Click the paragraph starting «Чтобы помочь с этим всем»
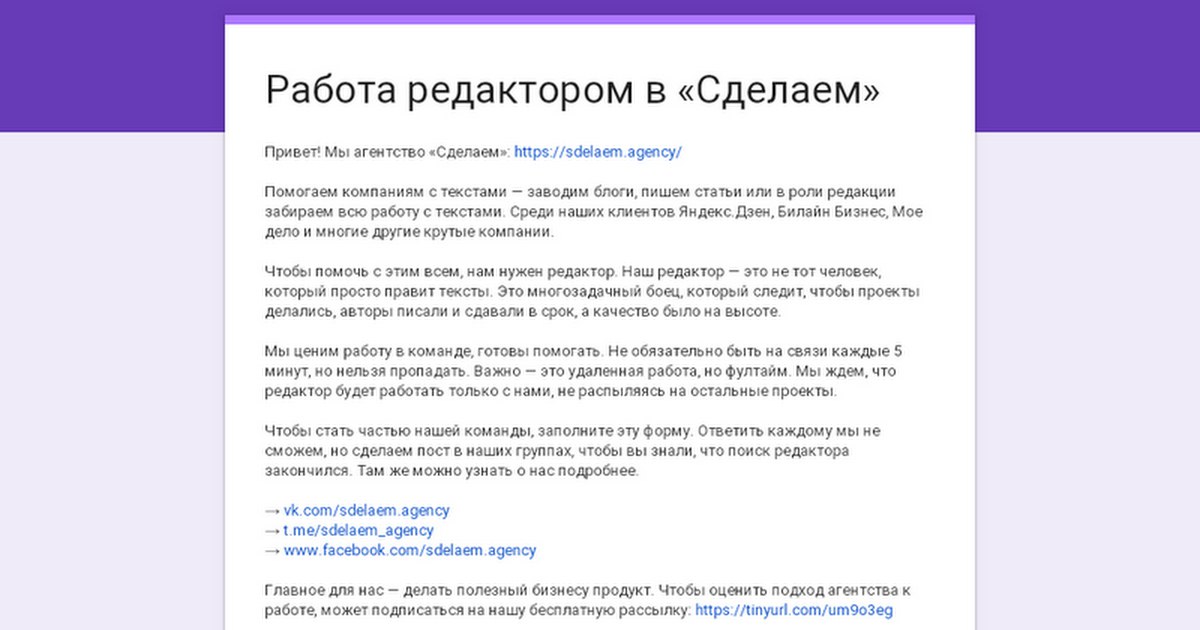Viewport: 1200px width, 630px height. 592,292
